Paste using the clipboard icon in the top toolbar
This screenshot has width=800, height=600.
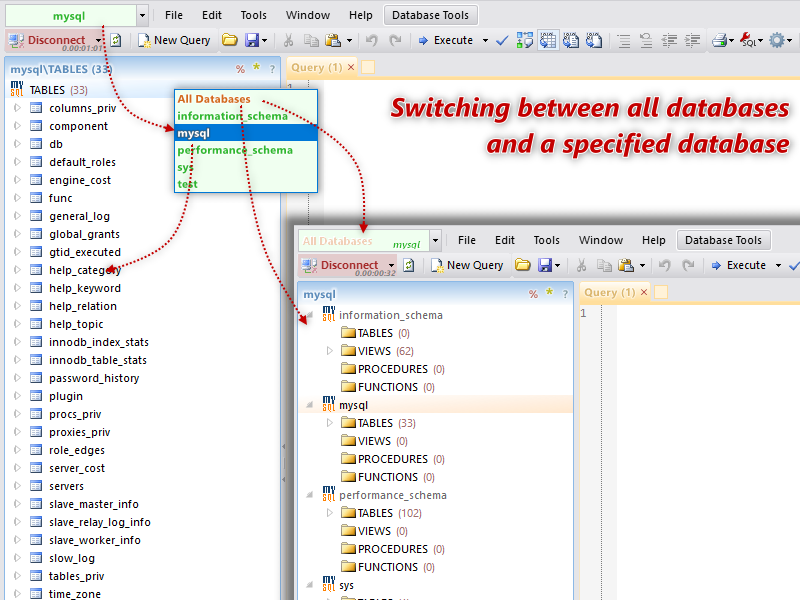click(333, 40)
